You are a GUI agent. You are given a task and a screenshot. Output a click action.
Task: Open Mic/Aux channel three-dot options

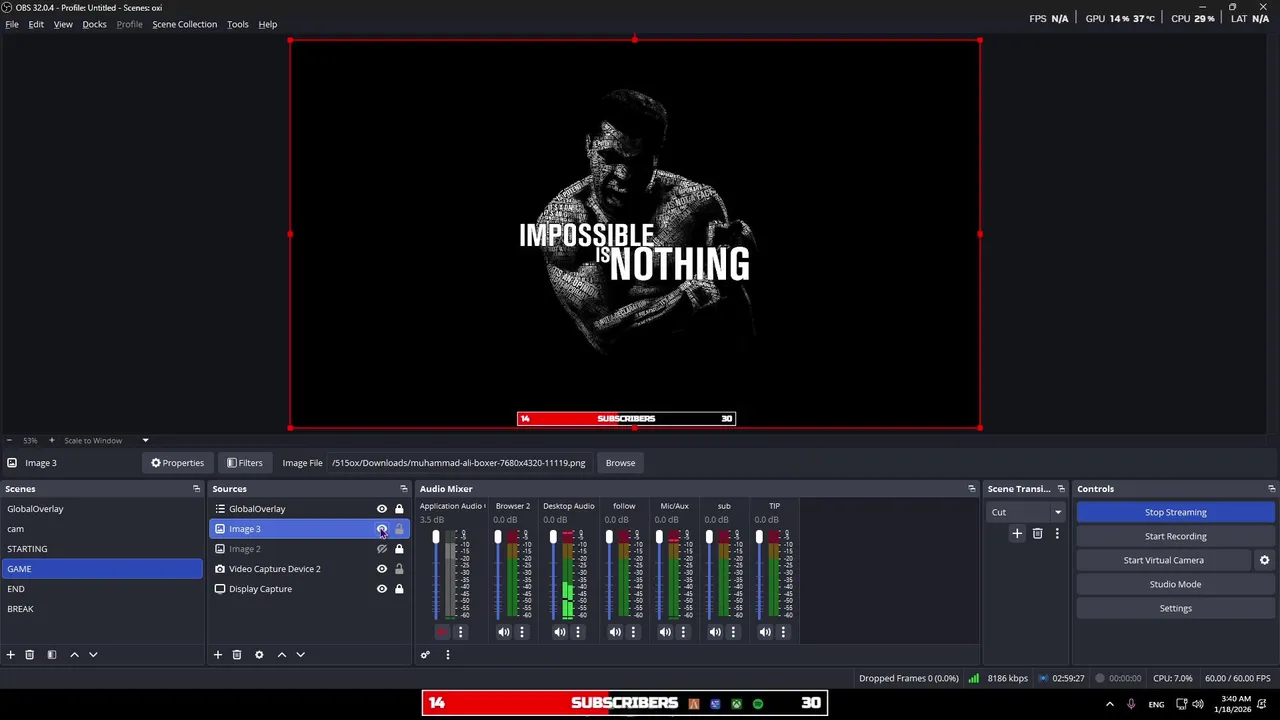[x=684, y=632]
